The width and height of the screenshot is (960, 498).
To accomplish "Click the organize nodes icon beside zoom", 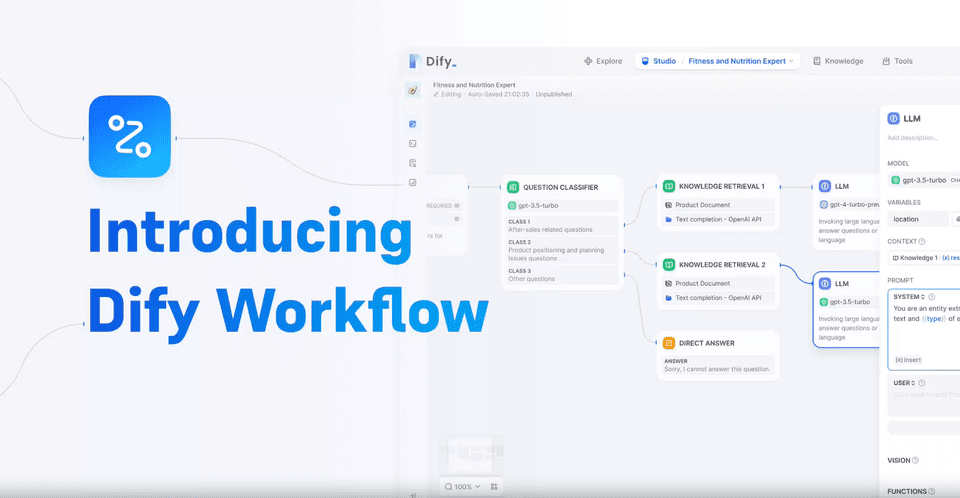I will pos(494,487).
